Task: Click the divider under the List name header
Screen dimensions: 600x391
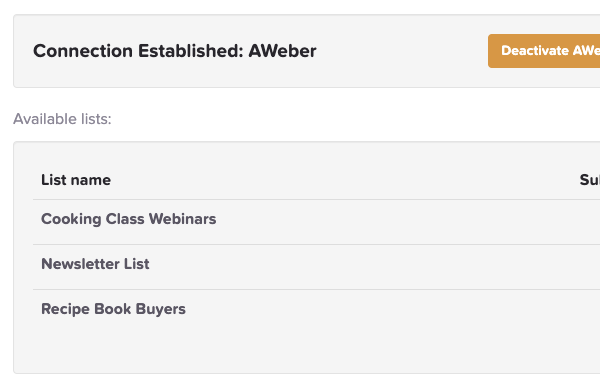Action: (316, 199)
